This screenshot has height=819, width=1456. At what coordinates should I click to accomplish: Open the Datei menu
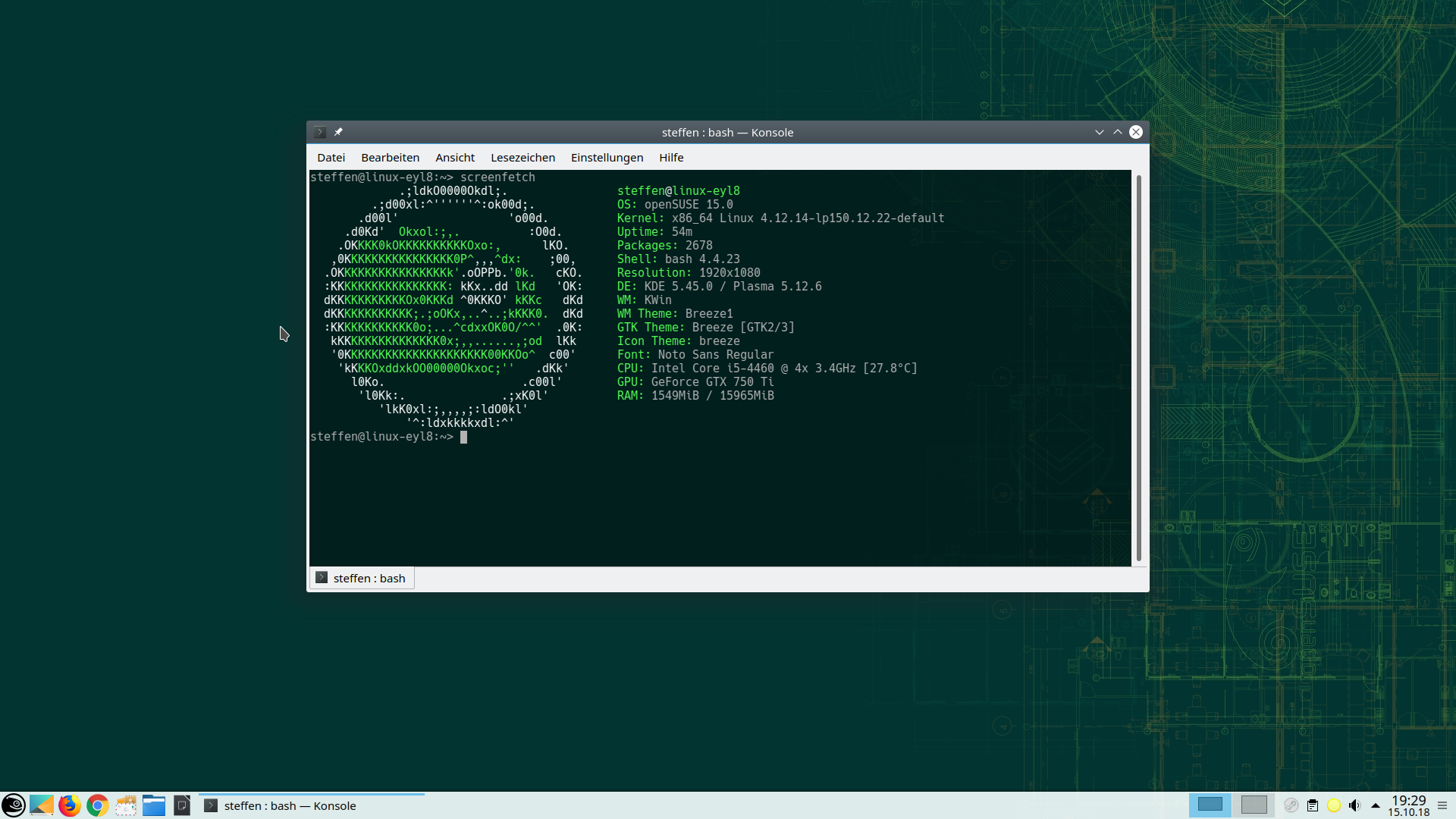pos(331,158)
